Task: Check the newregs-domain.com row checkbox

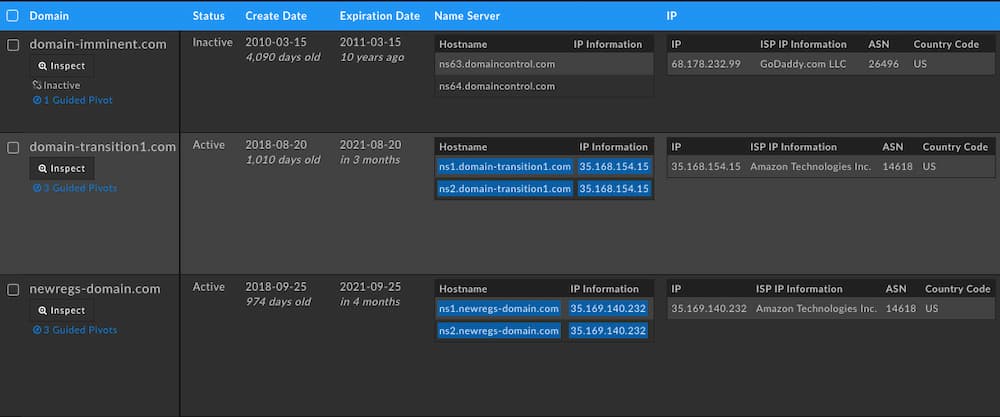Action: [x=13, y=289]
